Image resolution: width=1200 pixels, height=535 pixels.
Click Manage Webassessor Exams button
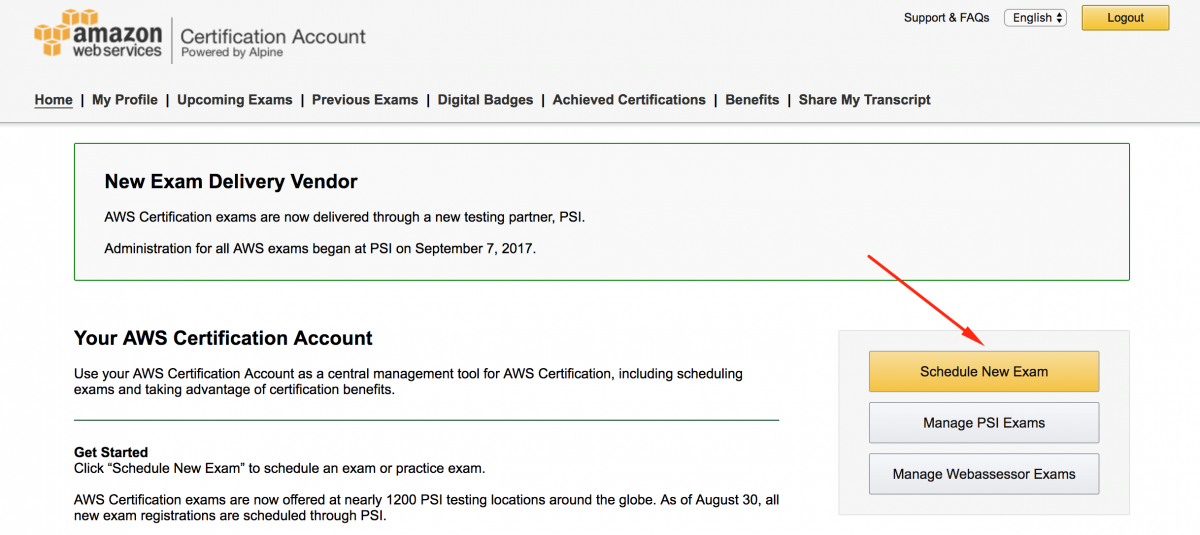[x=984, y=474]
